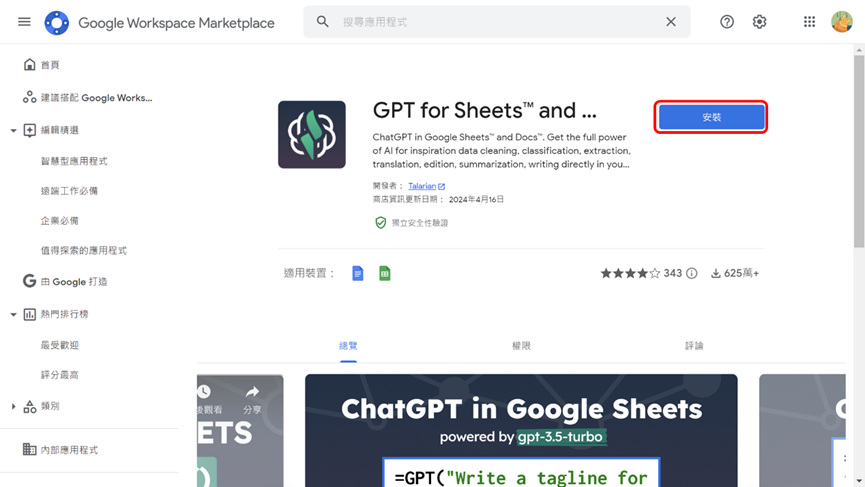Select 編輯精選 in the sidebar

pos(60,130)
